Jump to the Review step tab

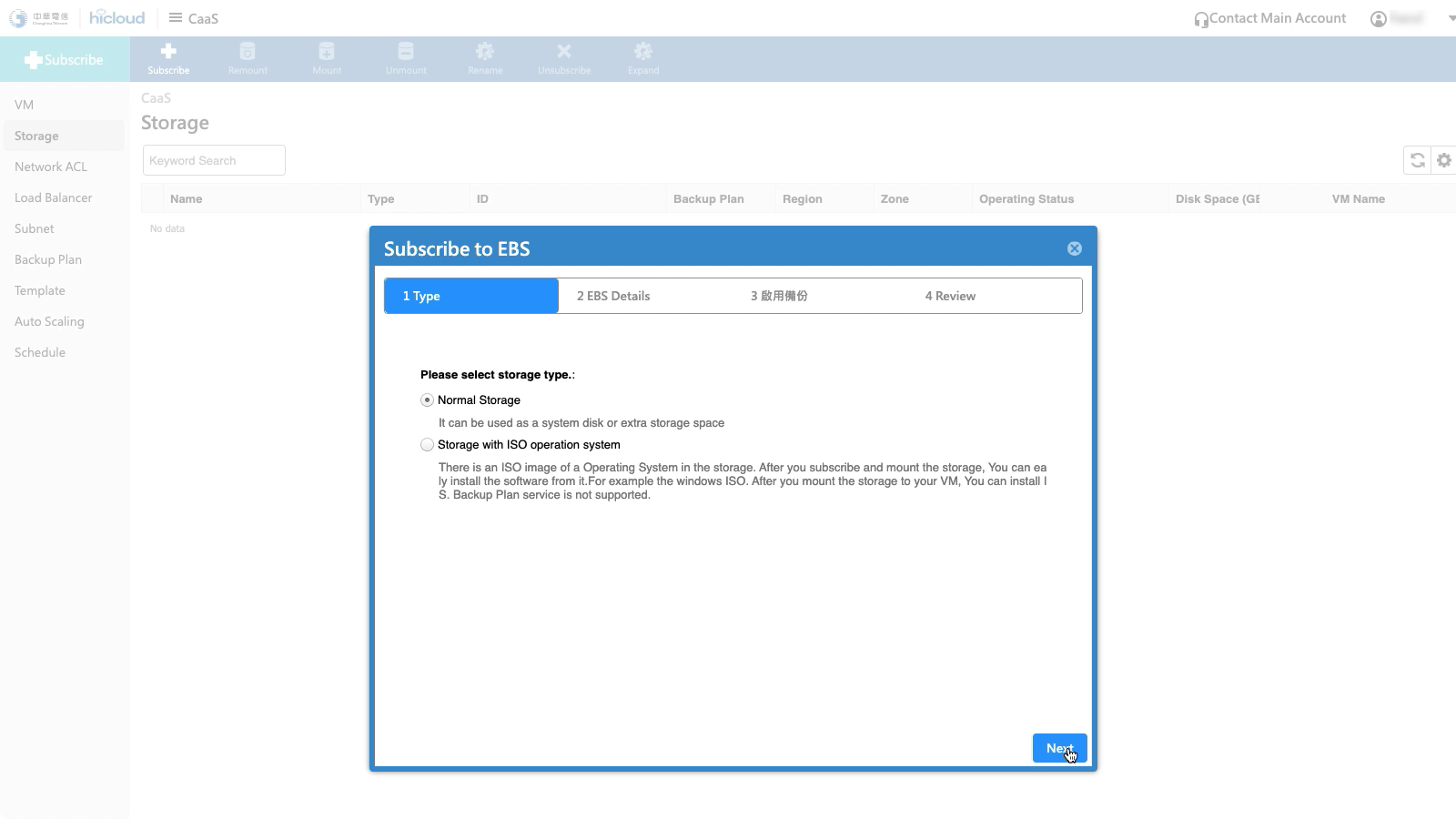point(950,296)
